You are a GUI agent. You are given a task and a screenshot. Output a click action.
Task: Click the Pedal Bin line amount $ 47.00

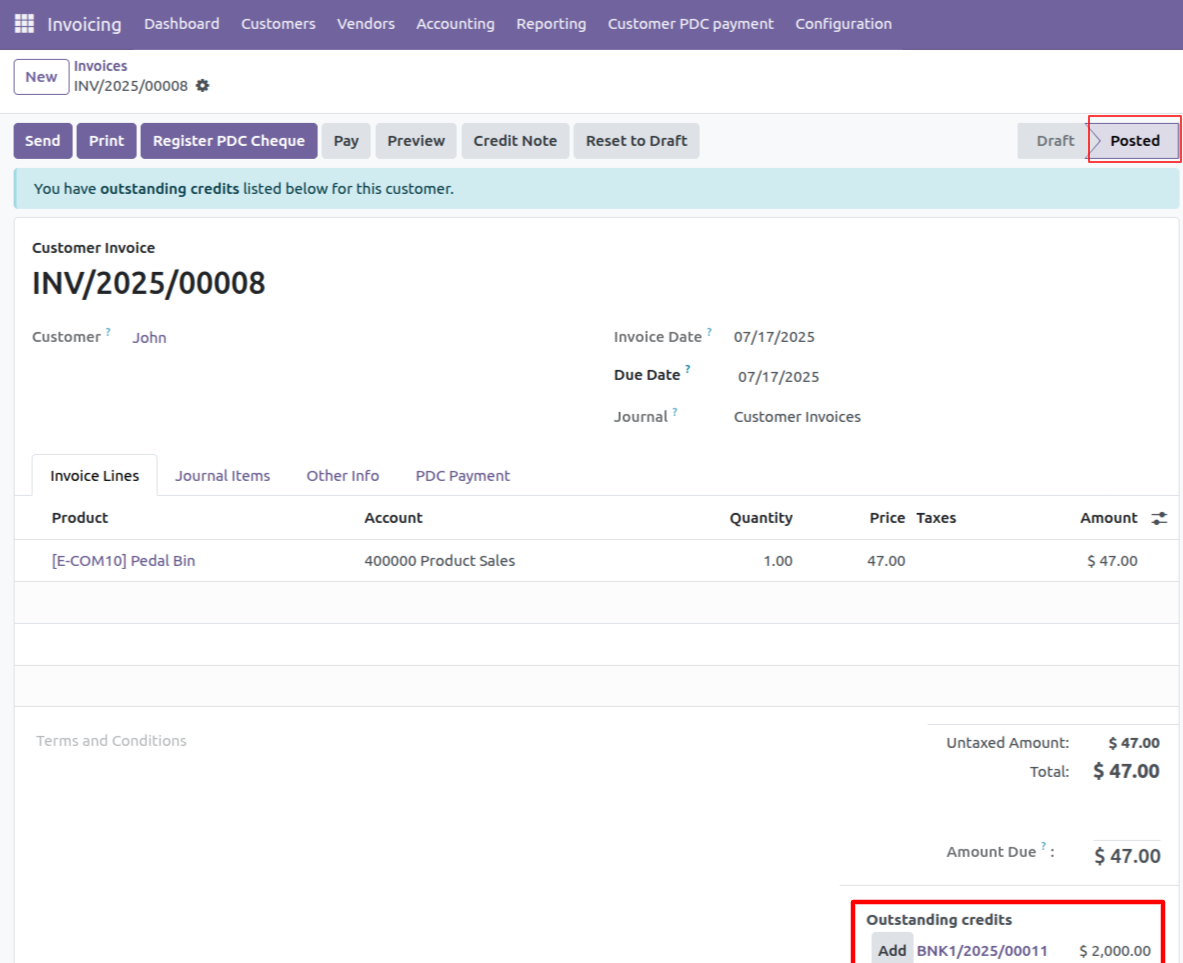click(1112, 561)
